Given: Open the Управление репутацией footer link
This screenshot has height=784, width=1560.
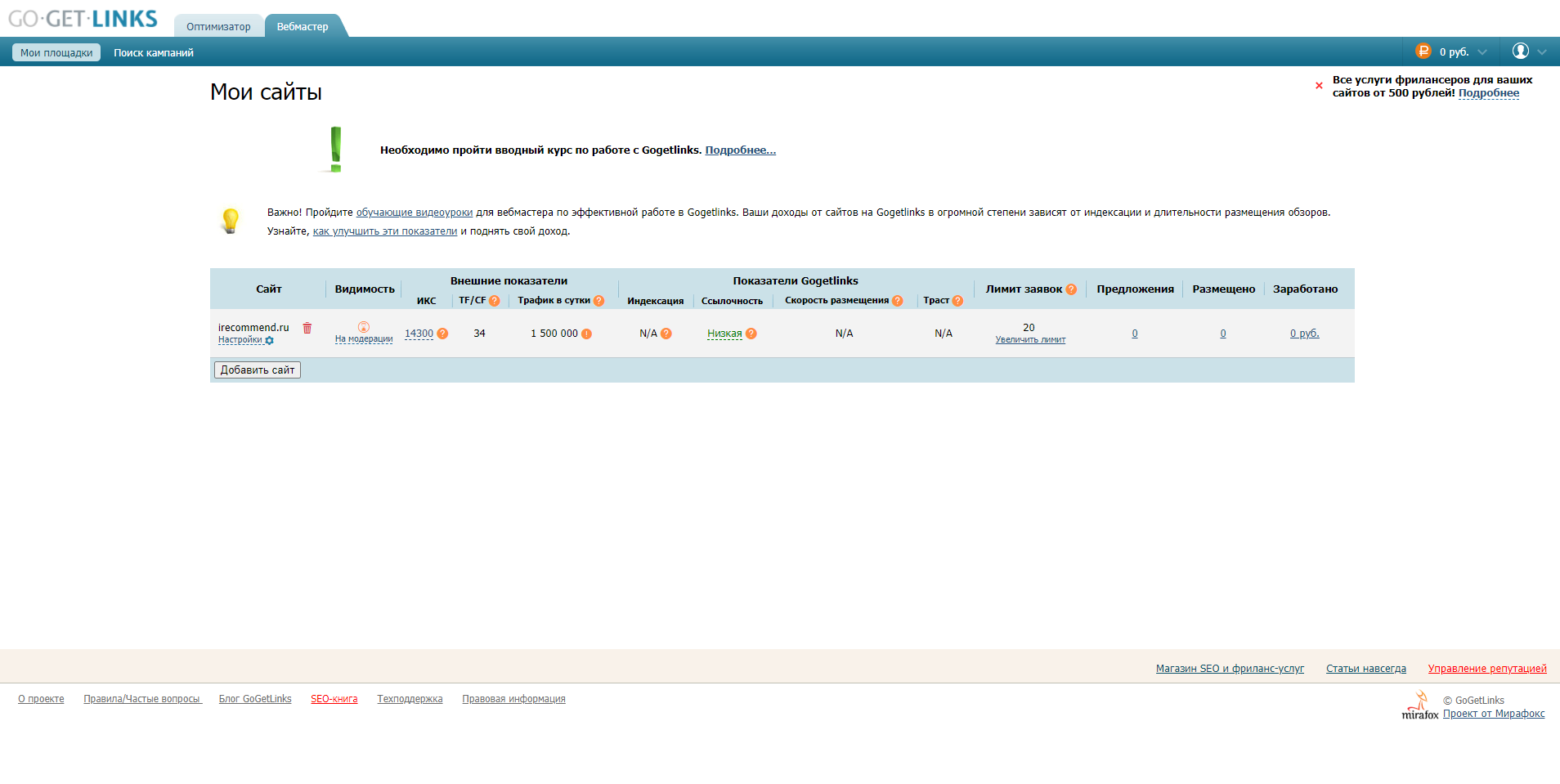Looking at the screenshot, I should coord(1487,669).
